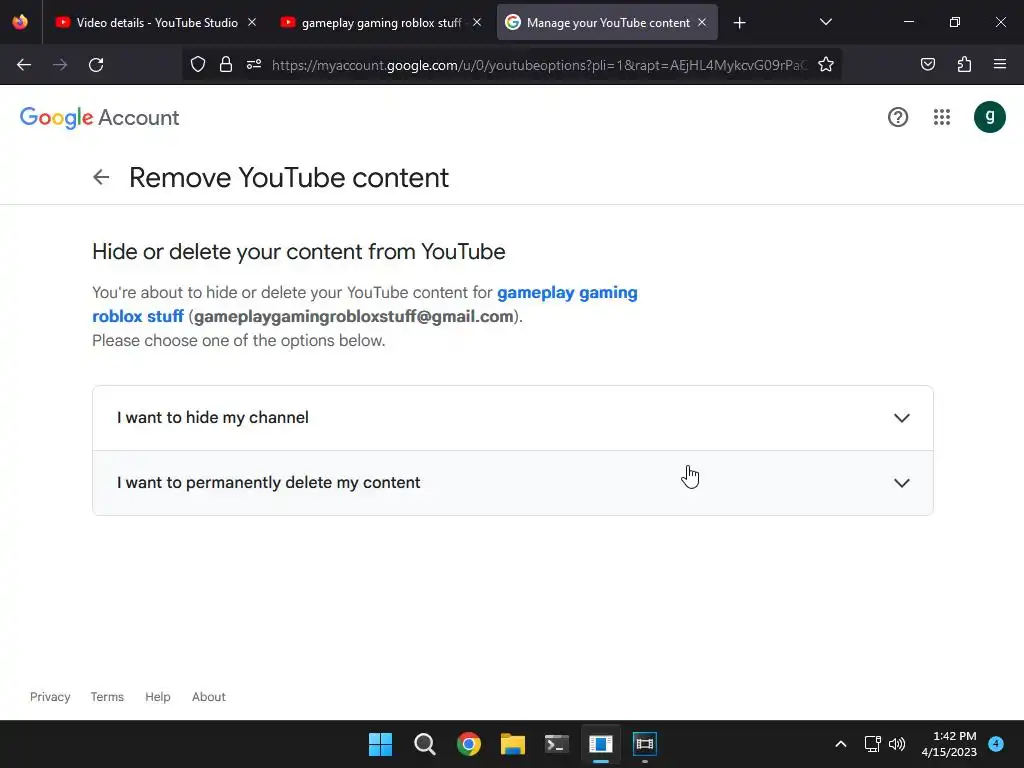Open the notification badge showing 4
1024x768 pixels.
[996, 744]
